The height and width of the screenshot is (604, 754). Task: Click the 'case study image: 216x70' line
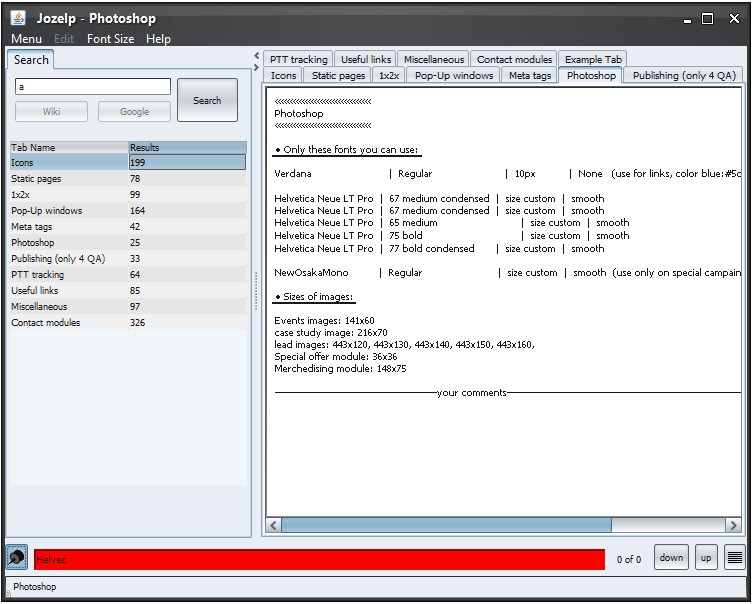(x=330, y=333)
